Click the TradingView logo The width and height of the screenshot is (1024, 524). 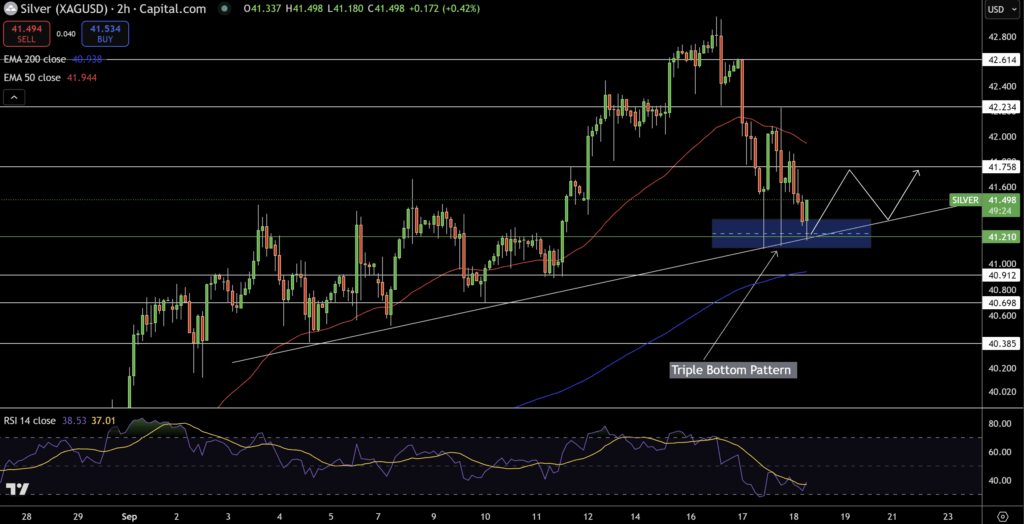17,489
